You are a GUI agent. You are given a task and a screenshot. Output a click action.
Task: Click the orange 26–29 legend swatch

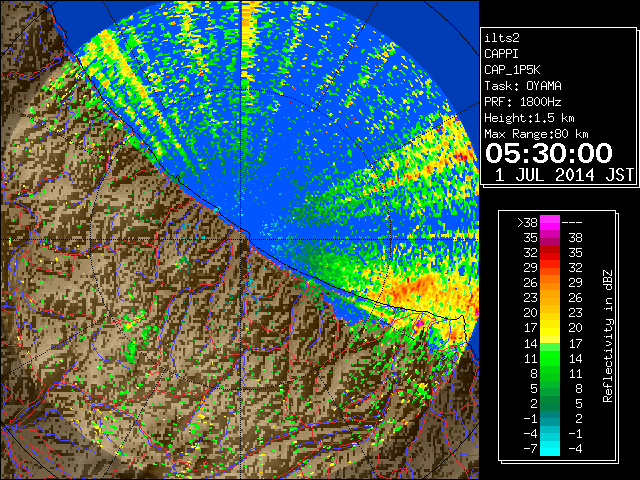[x=550, y=283]
